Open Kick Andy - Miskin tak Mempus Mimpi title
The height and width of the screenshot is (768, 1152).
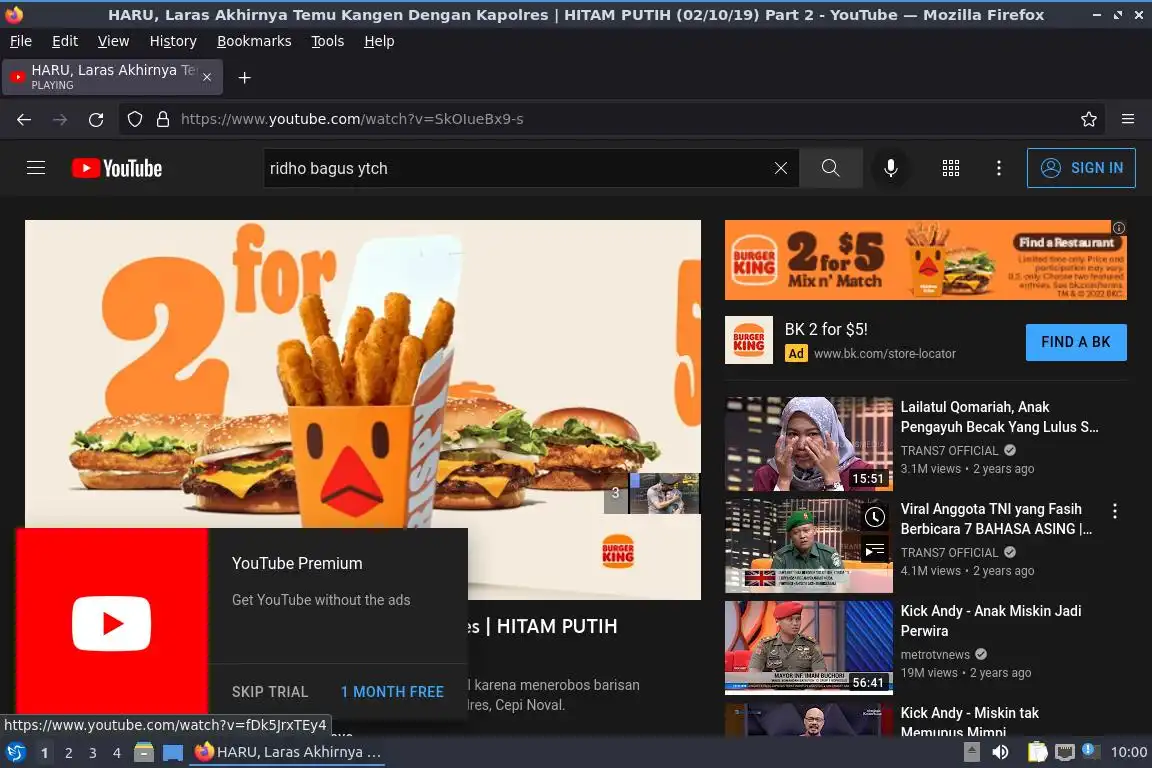coord(970,722)
